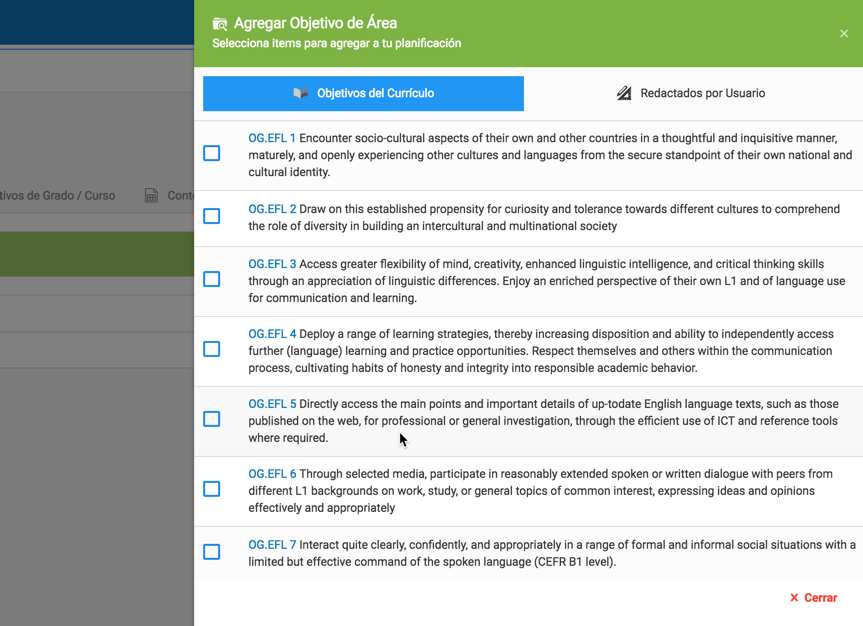Click the pencil icon next to Redactados por Usuario
Screen dimensions: 863x626
[624, 93]
